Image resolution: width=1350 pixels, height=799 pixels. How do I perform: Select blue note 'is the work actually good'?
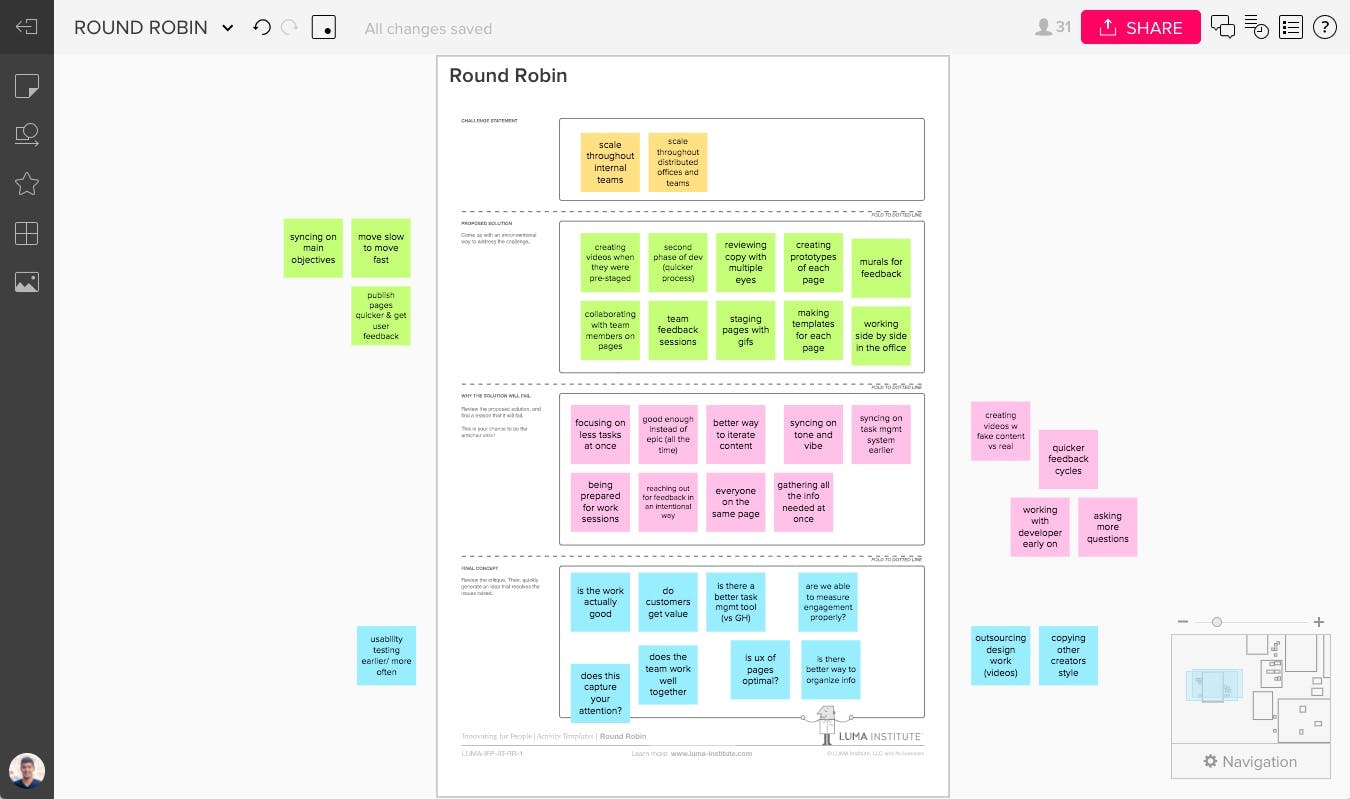pyautogui.click(x=600, y=602)
